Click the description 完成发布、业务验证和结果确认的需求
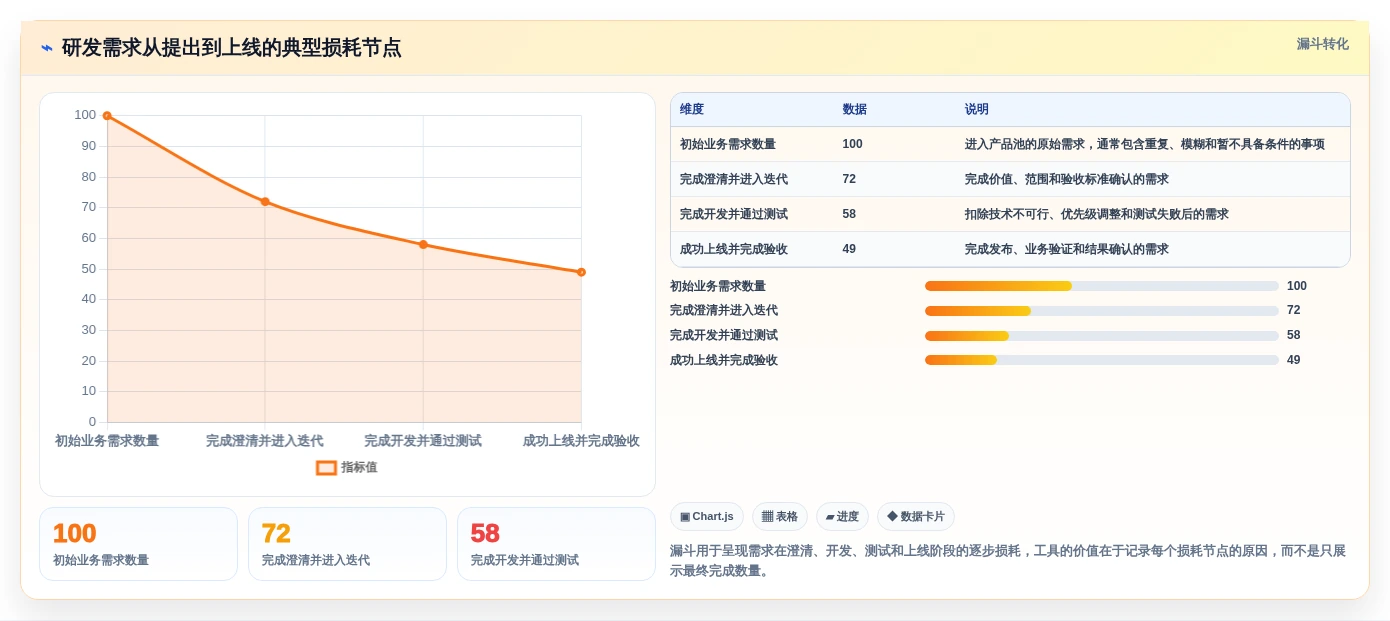 pyautogui.click(x=1067, y=249)
